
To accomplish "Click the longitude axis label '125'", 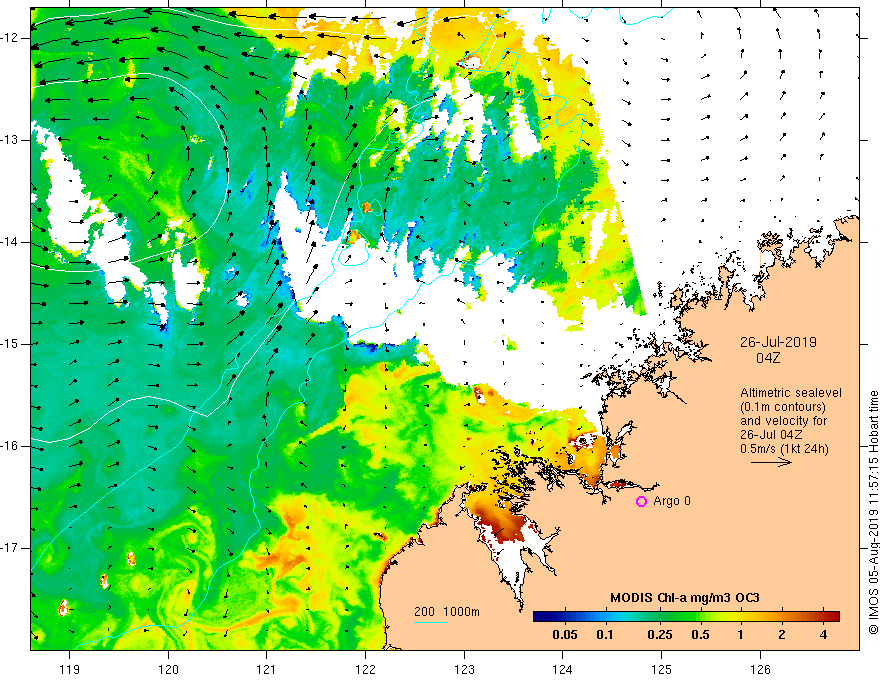I will coord(662,669).
